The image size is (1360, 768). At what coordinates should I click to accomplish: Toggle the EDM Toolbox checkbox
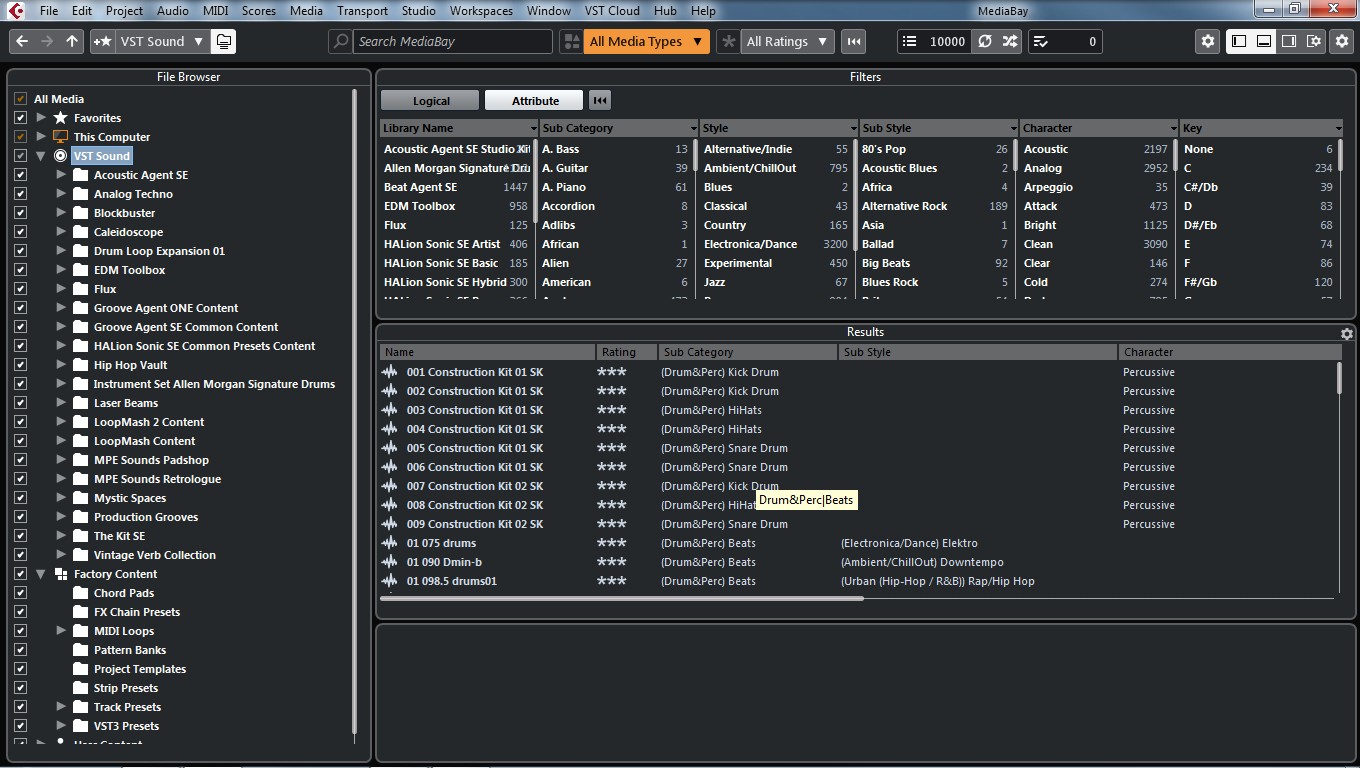coord(20,270)
